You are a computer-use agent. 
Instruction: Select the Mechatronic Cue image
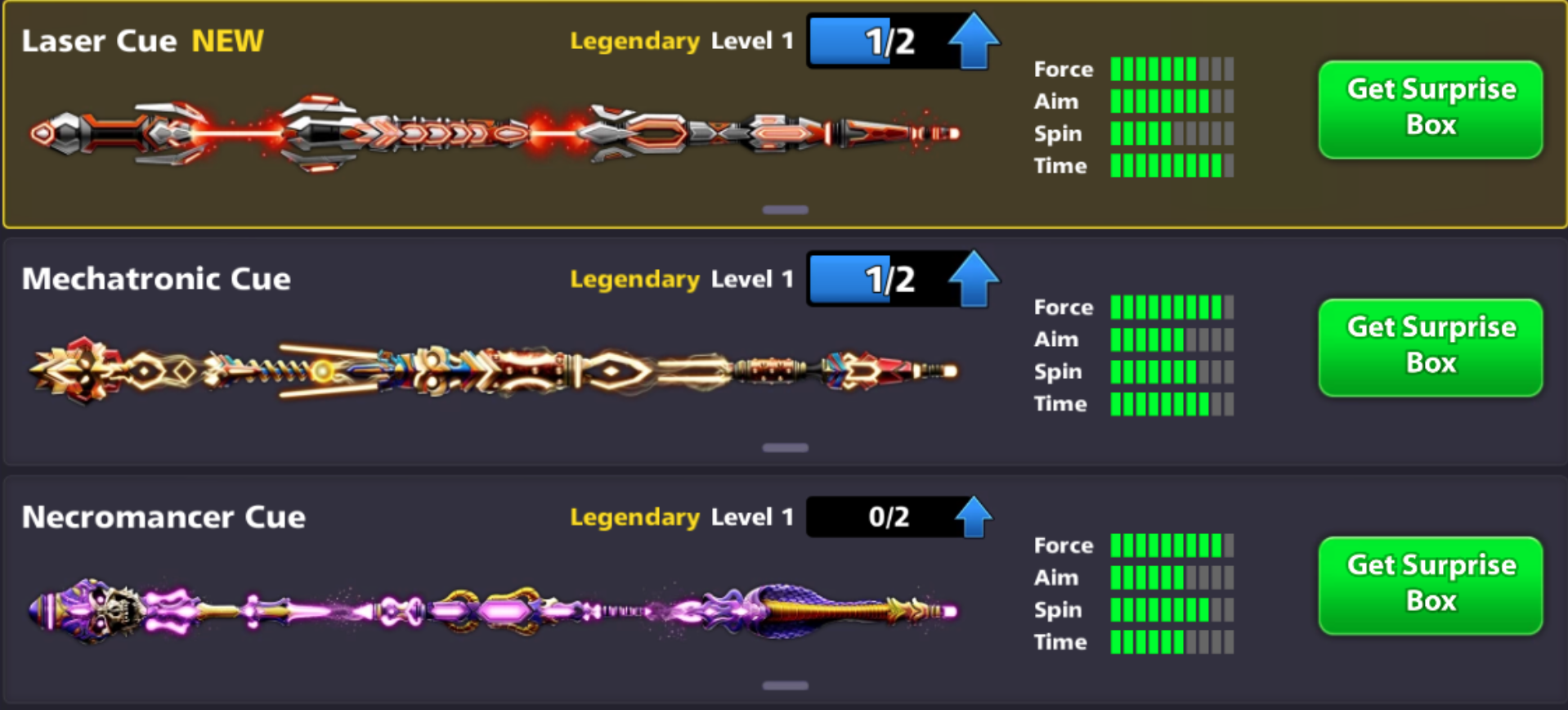click(x=495, y=371)
